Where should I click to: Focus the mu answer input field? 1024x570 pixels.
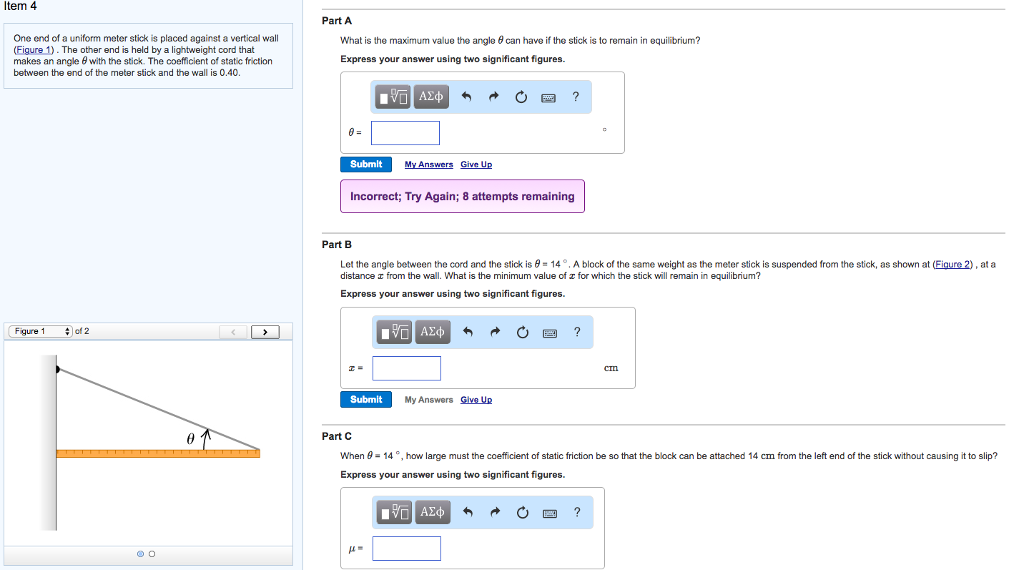[407, 548]
